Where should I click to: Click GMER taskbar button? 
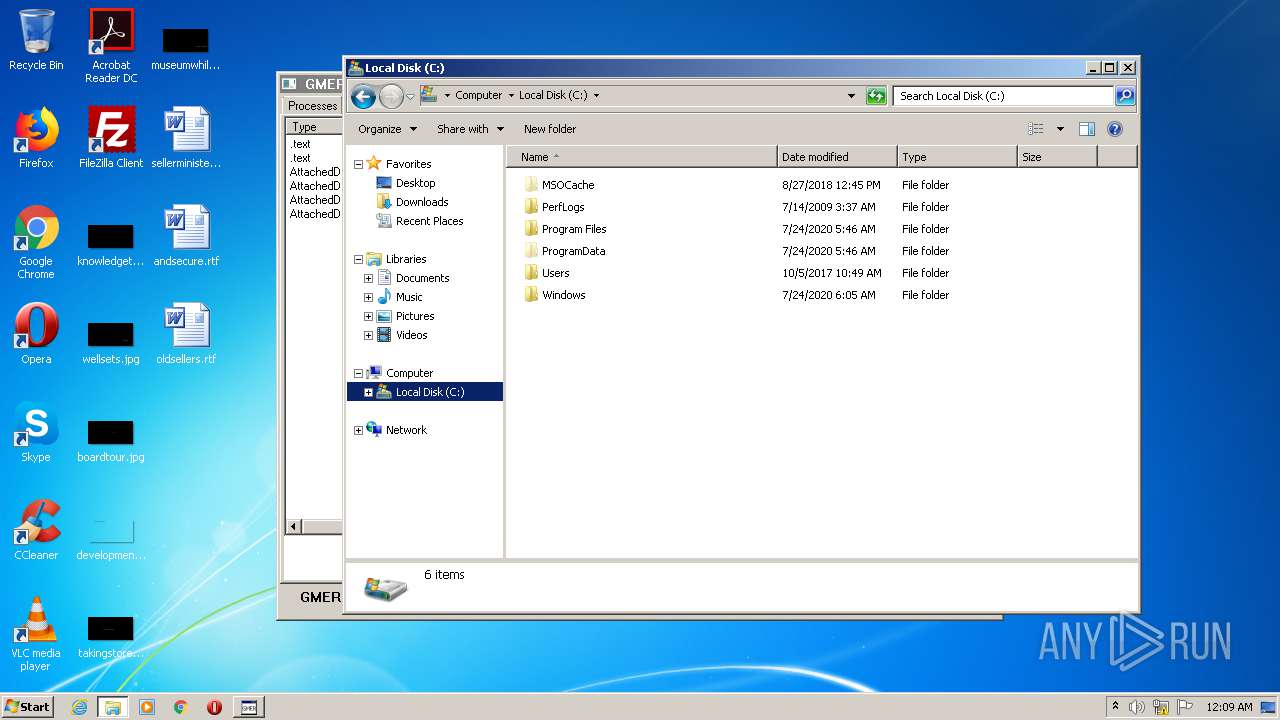(x=249, y=707)
